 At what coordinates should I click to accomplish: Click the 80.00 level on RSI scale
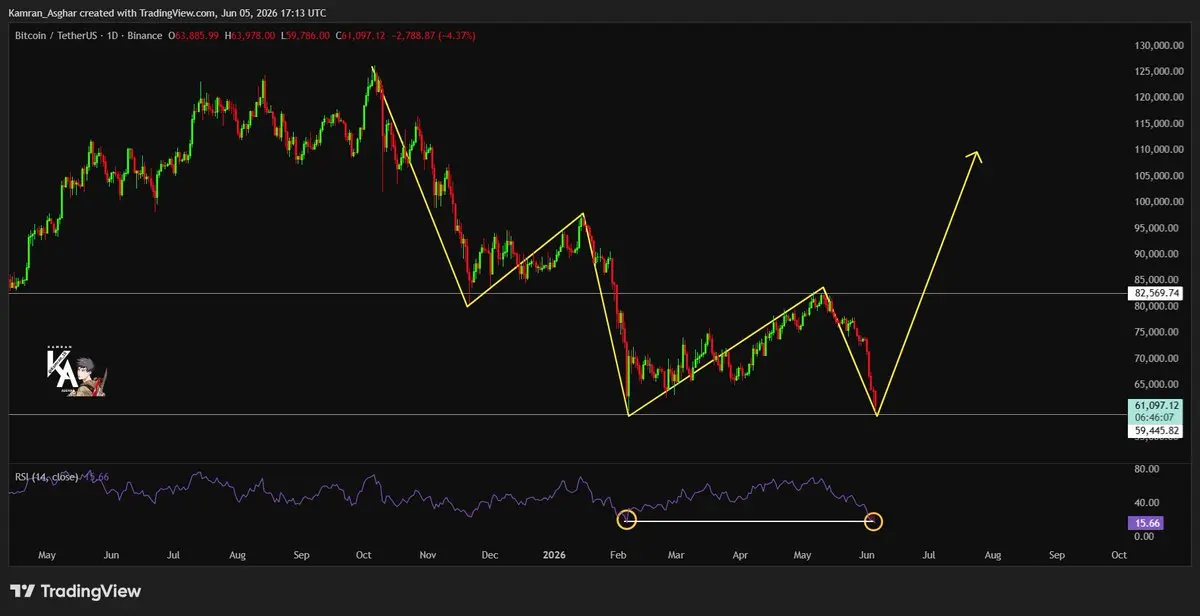pos(1146,468)
